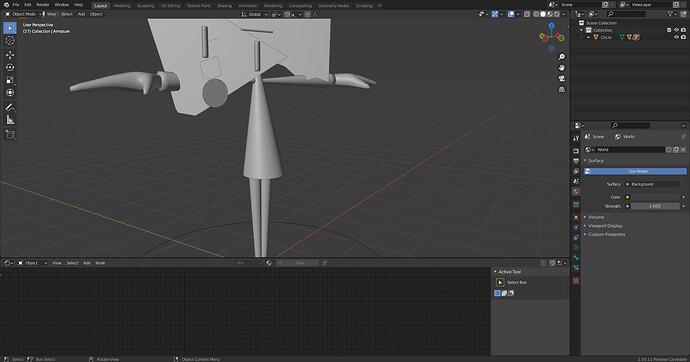Image resolution: width=690 pixels, height=362 pixels.
Task: Select the Add Cube tool
Action: tap(10, 135)
